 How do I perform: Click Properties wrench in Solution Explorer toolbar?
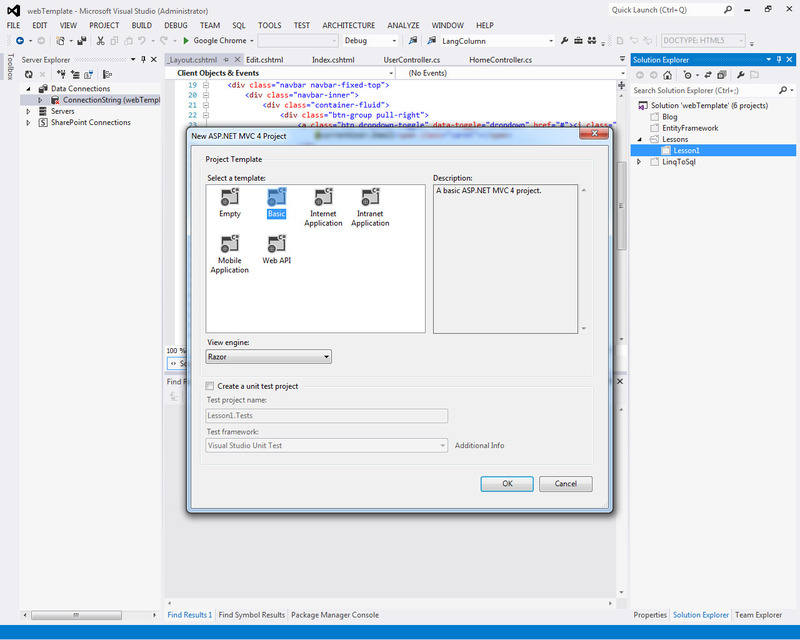pos(740,75)
